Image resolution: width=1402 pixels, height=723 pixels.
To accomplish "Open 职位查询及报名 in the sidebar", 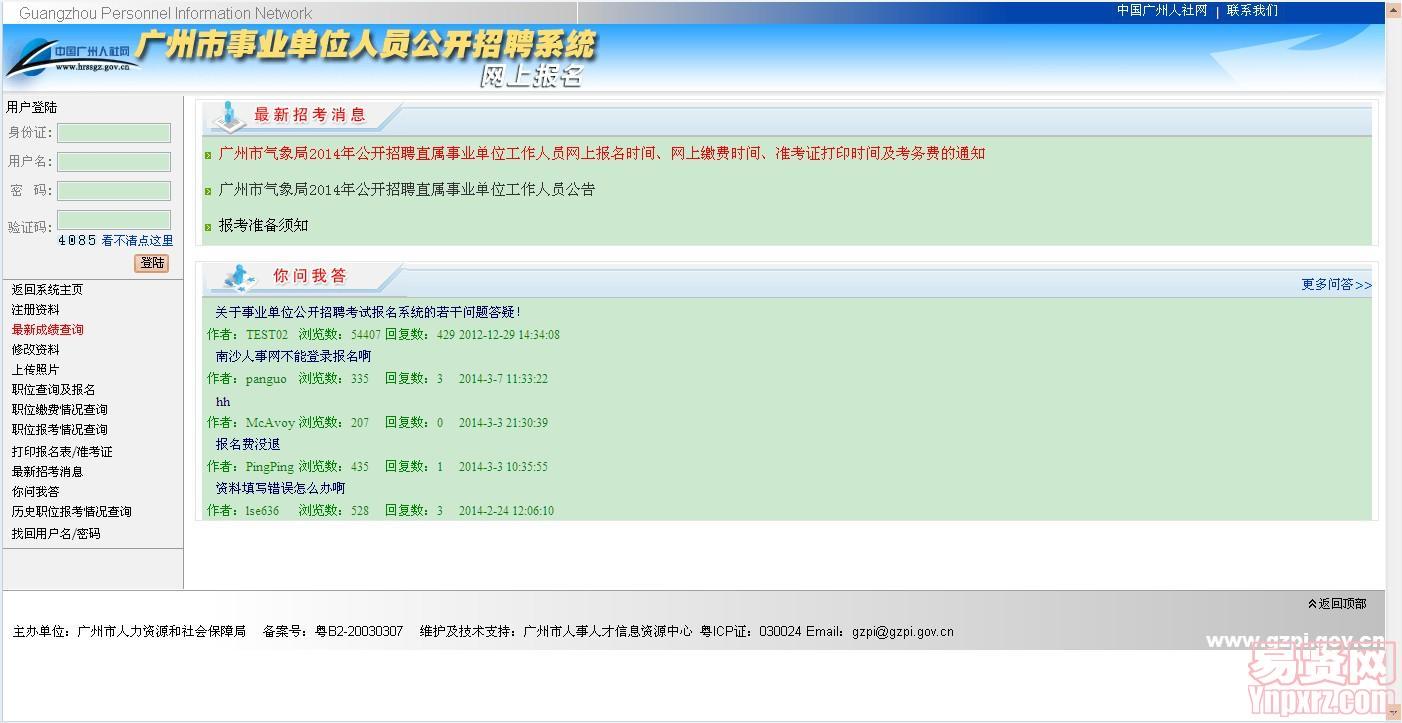I will point(54,390).
